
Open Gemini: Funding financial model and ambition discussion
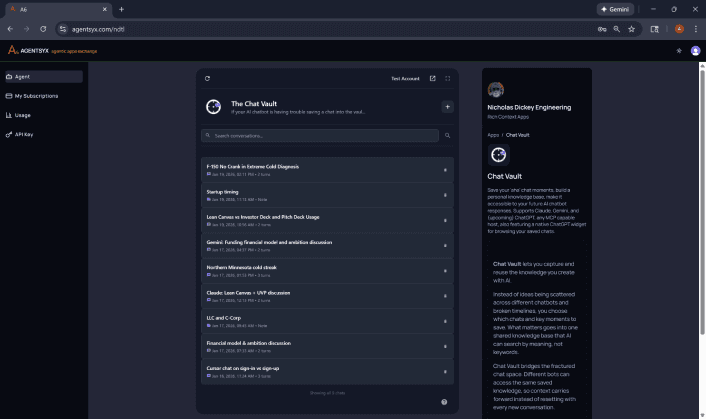[x=327, y=246]
